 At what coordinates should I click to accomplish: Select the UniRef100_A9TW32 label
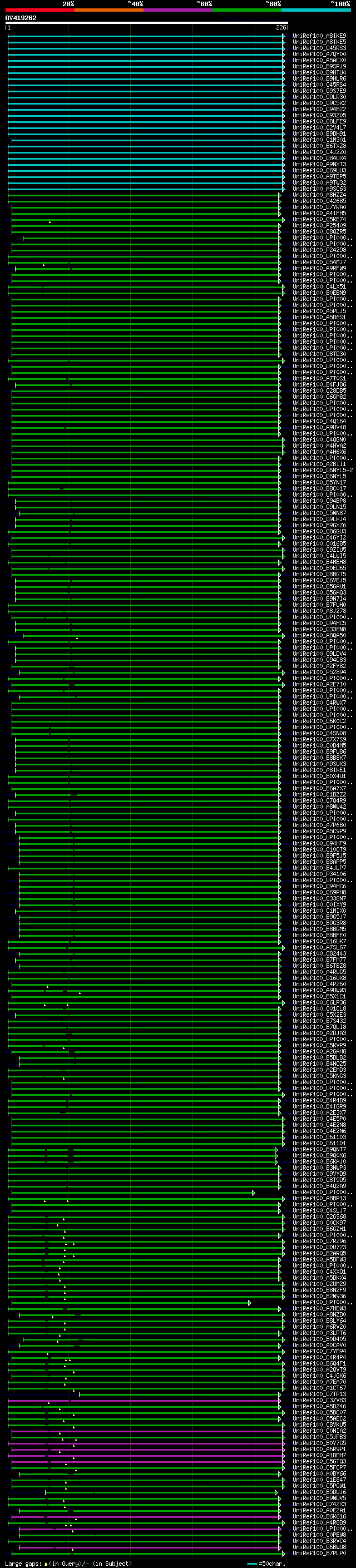[319, 182]
